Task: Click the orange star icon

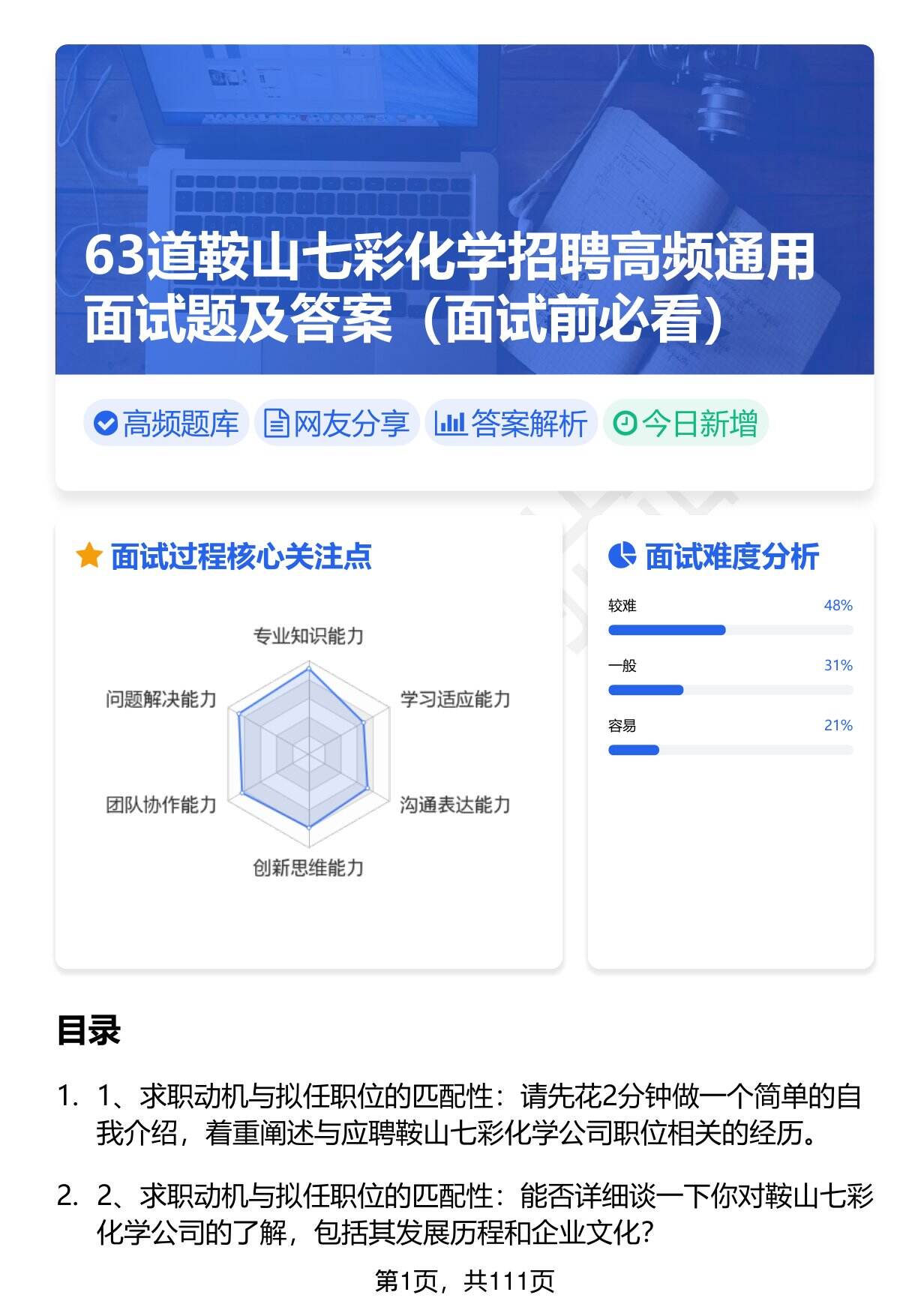Action: click(x=88, y=556)
